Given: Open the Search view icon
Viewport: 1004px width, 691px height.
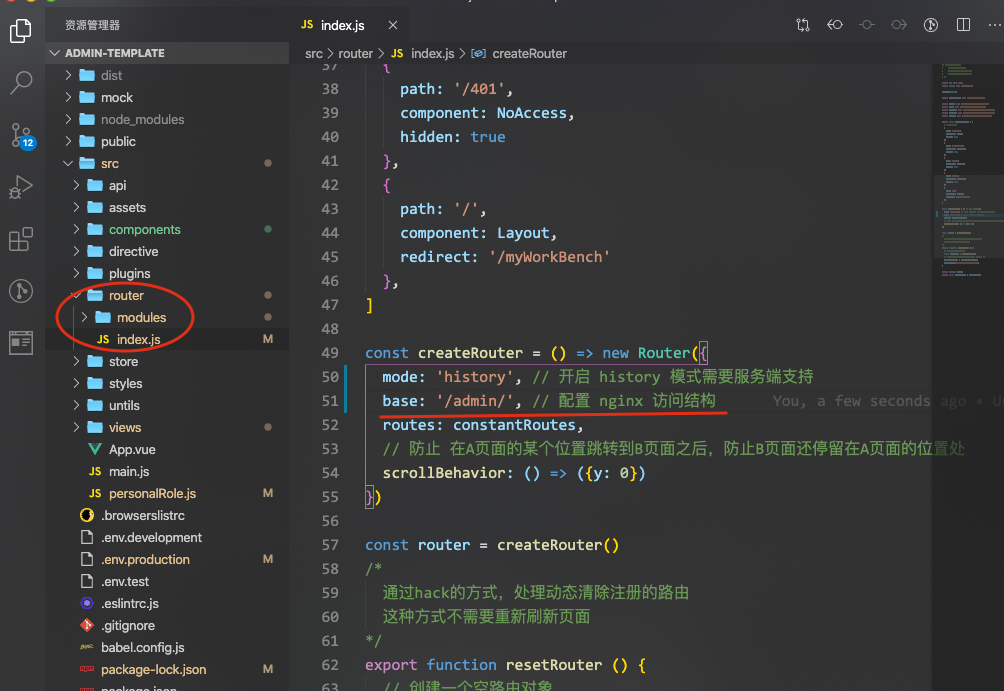Looking at the screenshot, I should (x=20, y=83).
